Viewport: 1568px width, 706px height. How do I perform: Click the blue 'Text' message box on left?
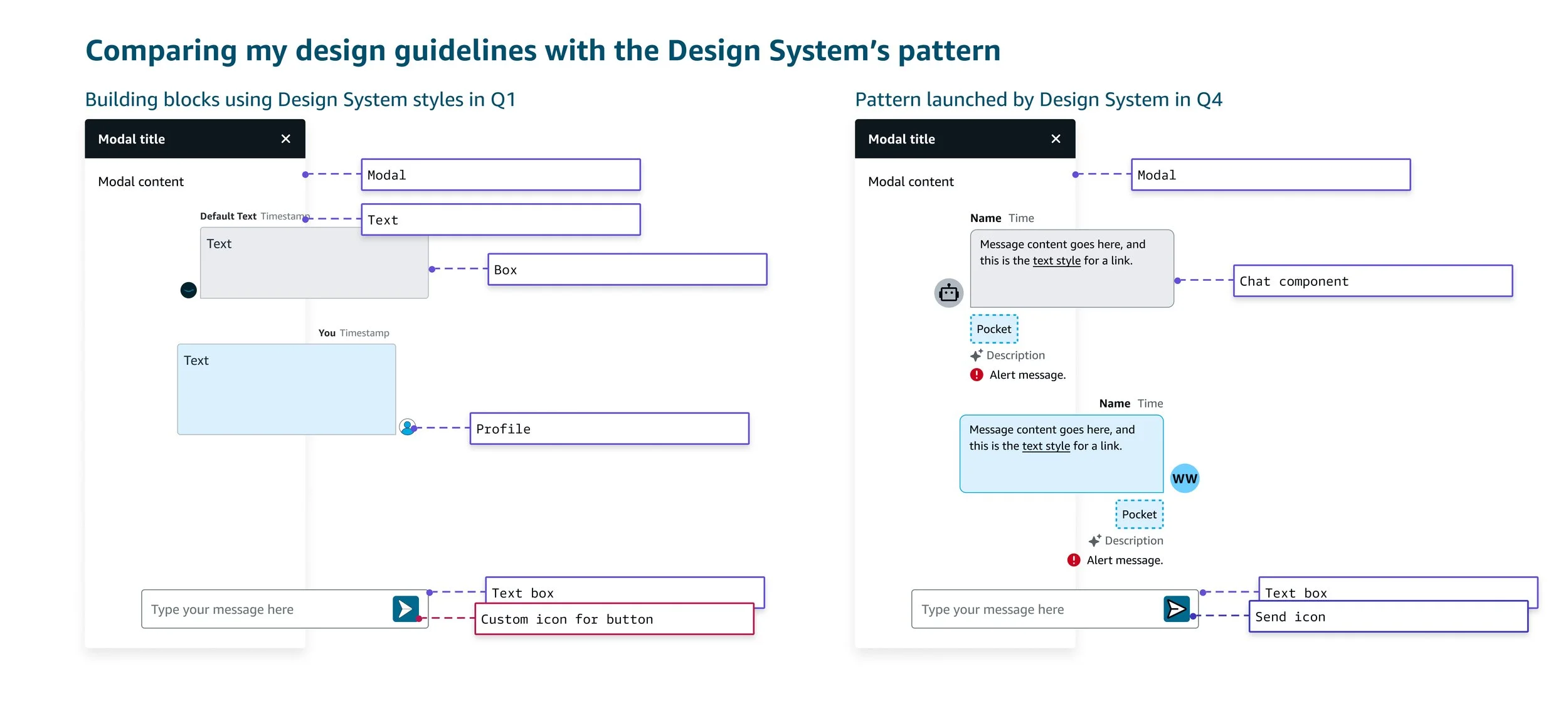[286, 389]
